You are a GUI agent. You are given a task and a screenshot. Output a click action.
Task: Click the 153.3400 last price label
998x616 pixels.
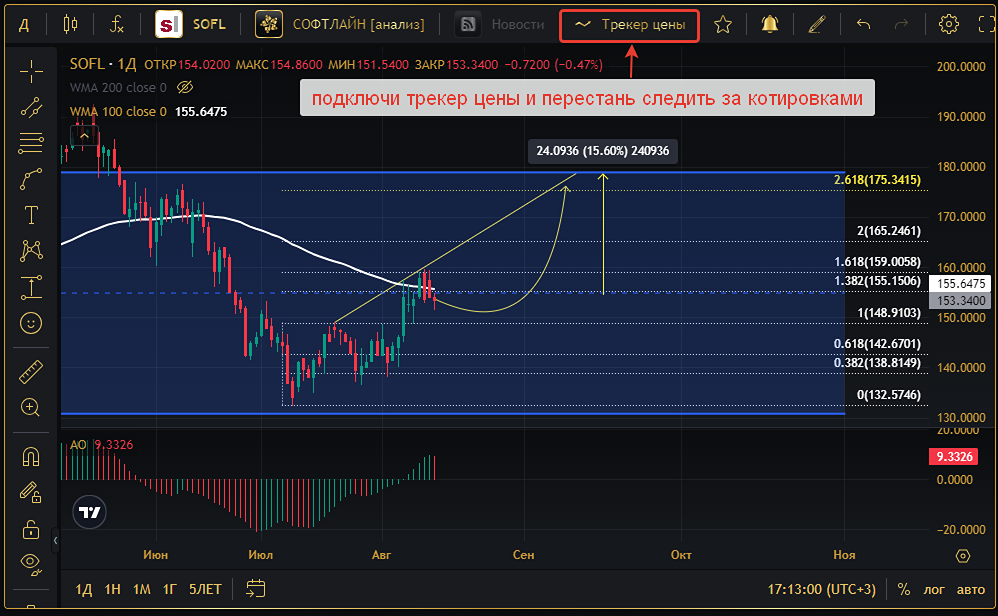(x=961, y=300)
